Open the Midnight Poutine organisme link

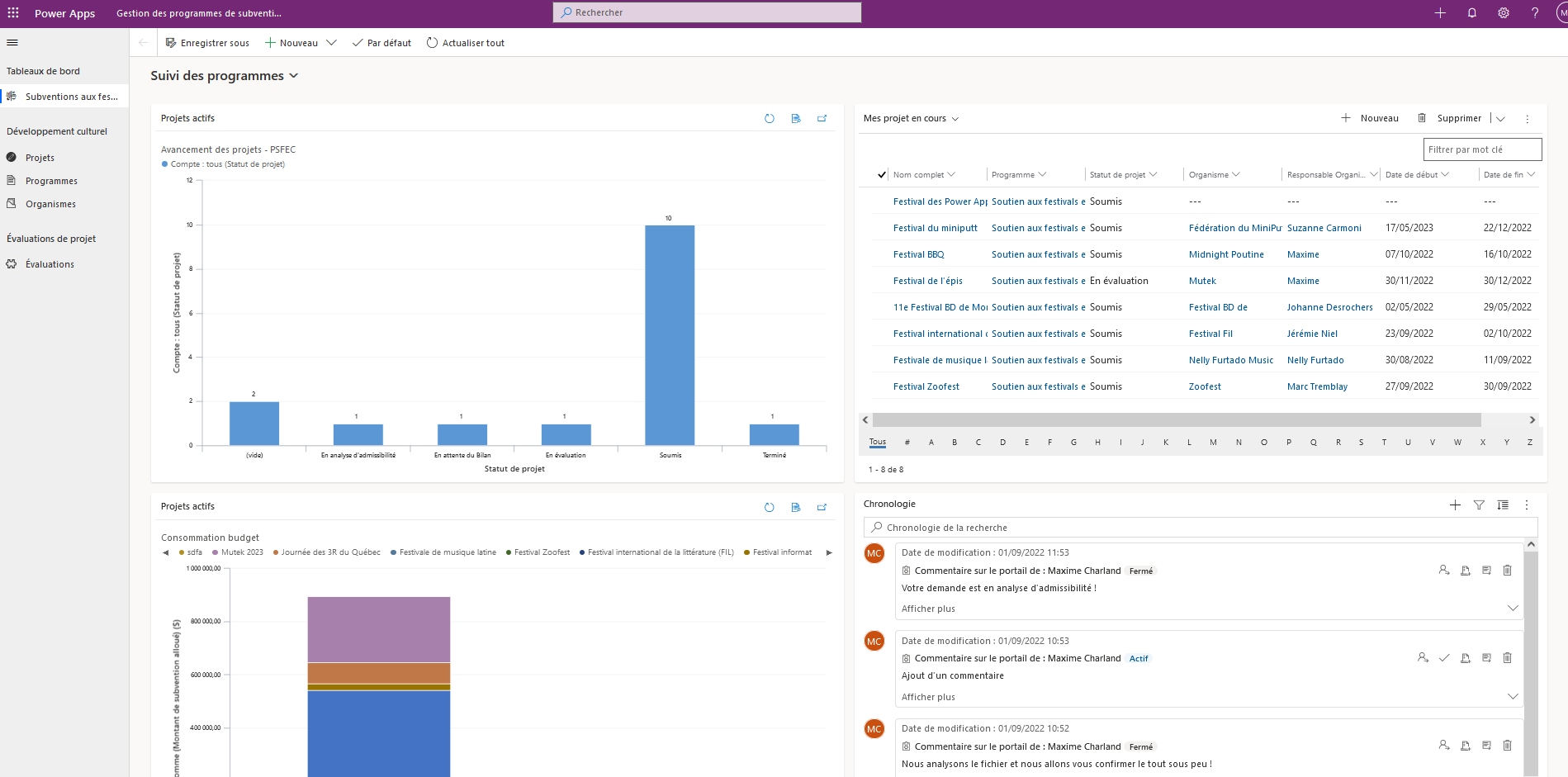coord(1226,254)
